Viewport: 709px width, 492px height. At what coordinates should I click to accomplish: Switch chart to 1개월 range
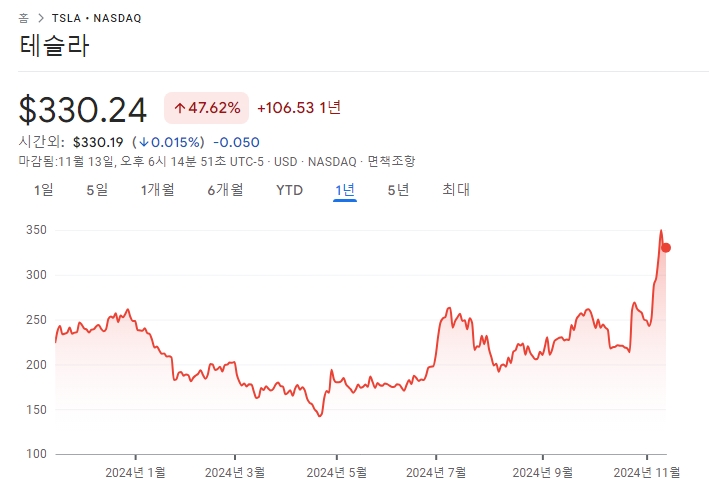point(157,190)
